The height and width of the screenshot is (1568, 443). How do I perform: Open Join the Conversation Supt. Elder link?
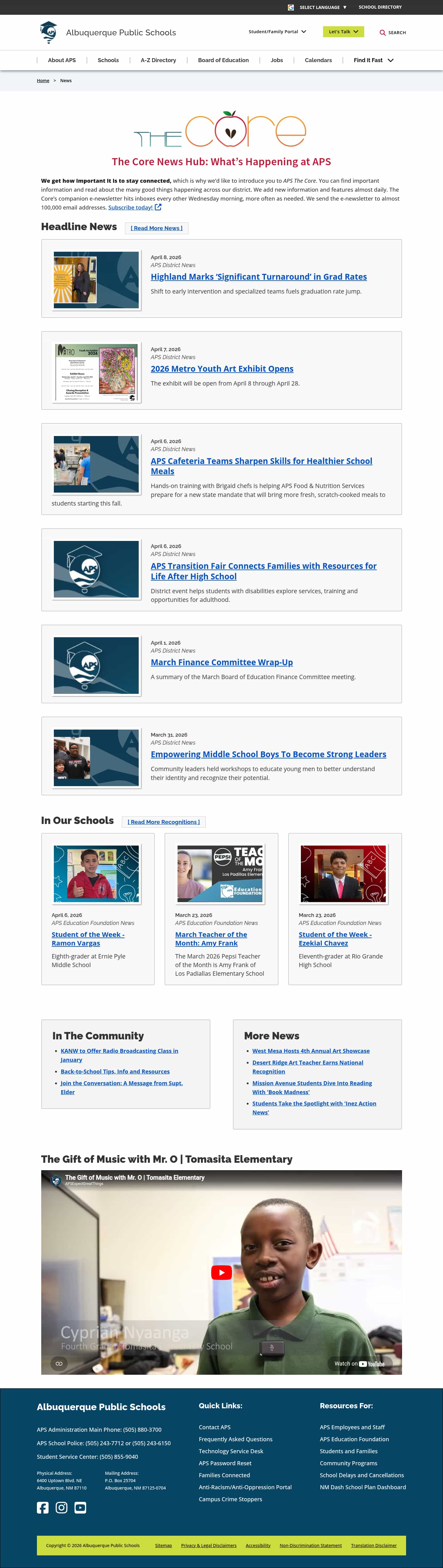122,1087
